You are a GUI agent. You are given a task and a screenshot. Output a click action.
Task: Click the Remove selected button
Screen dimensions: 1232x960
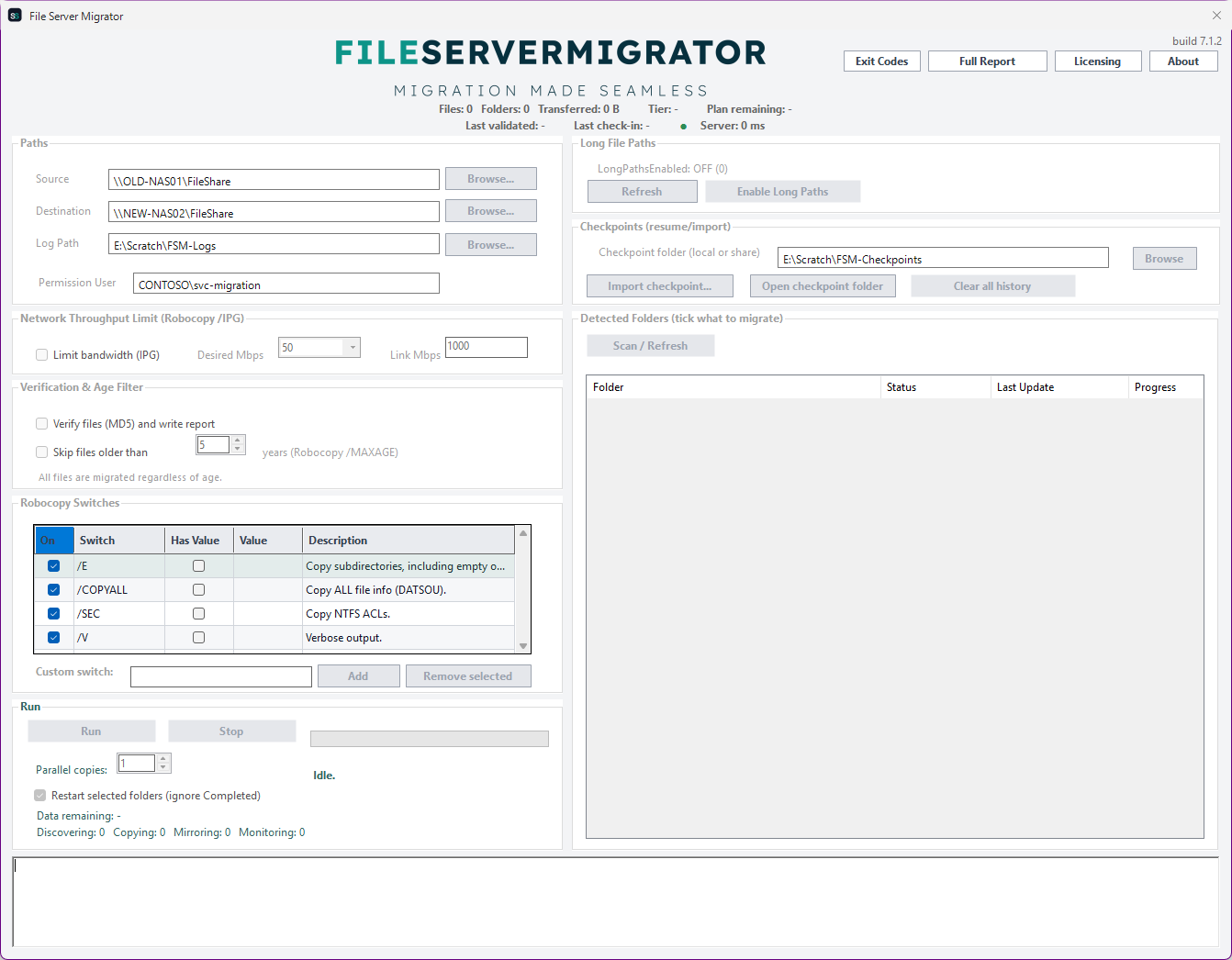[468, 676]
